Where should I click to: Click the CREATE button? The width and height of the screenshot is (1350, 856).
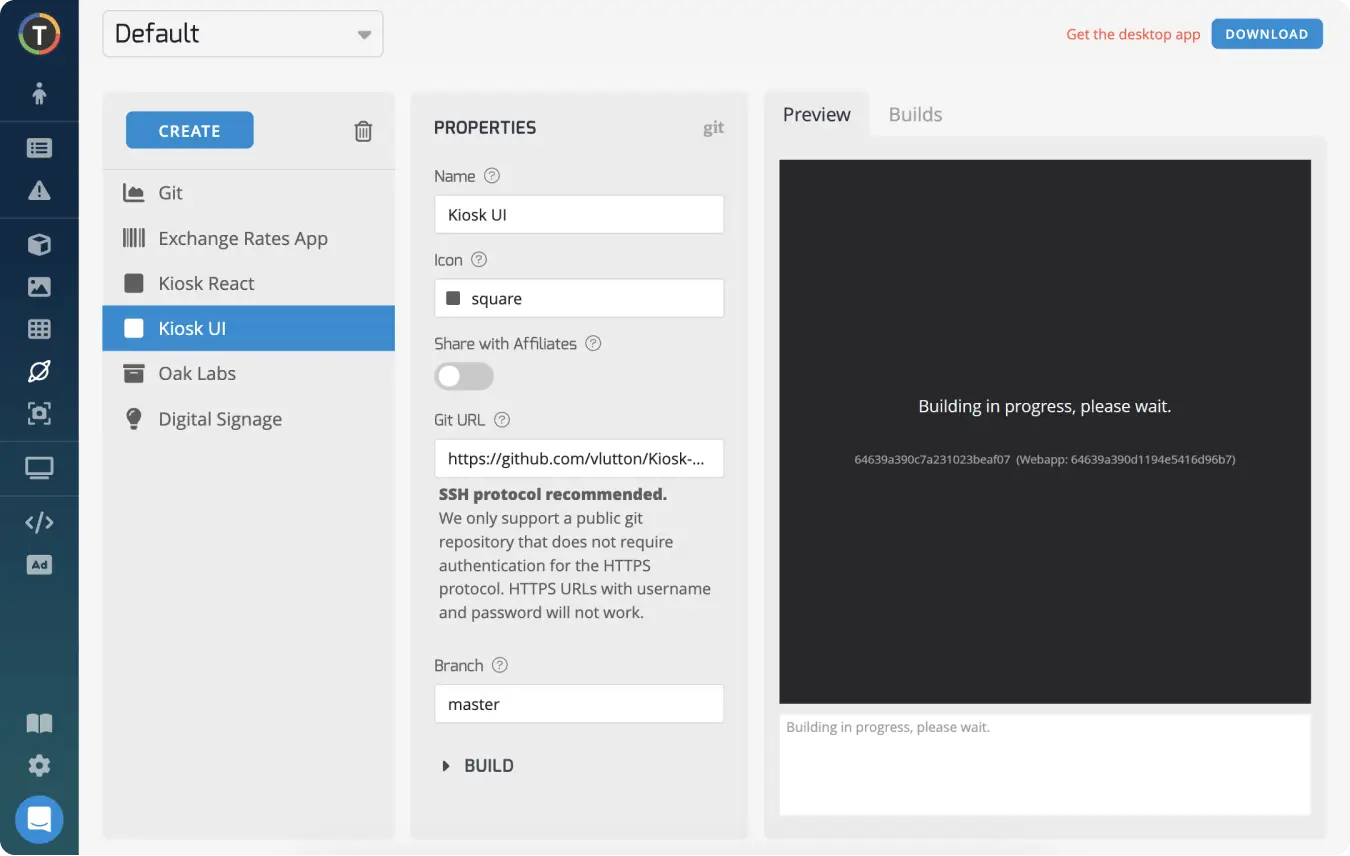click(x=189, y=131)
